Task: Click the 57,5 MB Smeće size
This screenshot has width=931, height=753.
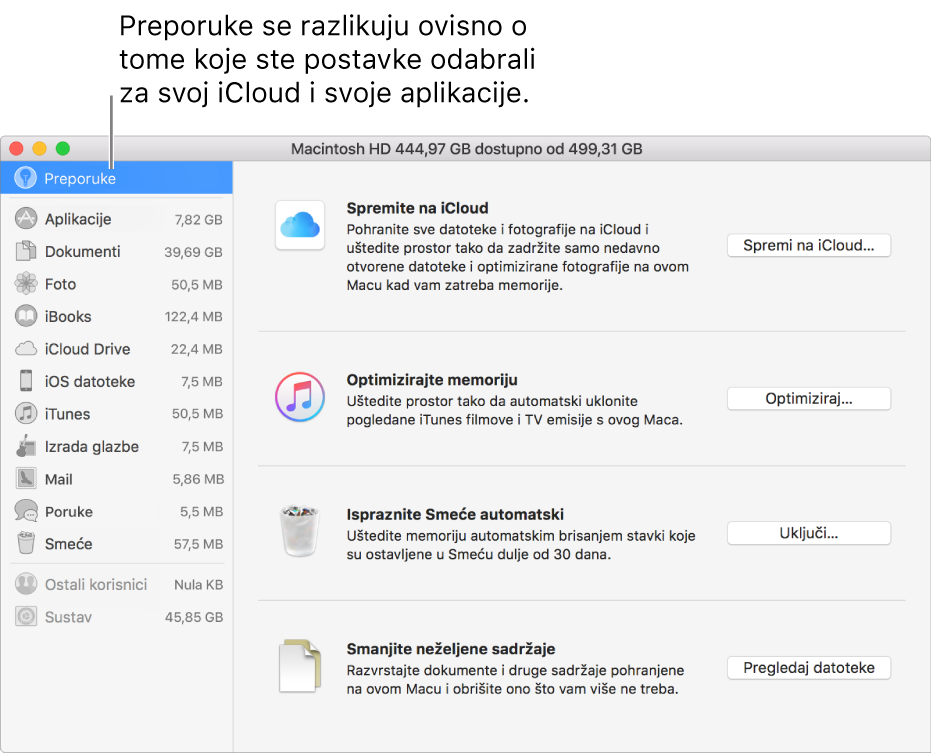Action: 198,544
